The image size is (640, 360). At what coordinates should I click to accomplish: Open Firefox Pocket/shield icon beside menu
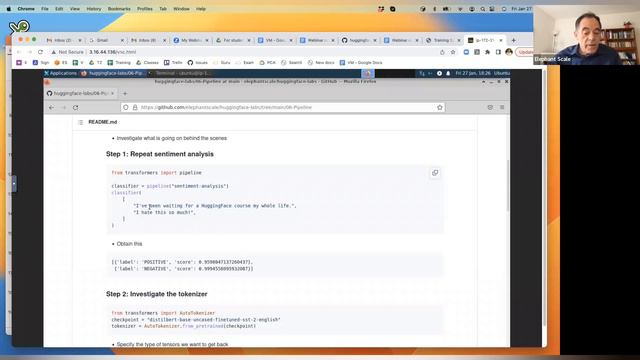coord(490,107)
